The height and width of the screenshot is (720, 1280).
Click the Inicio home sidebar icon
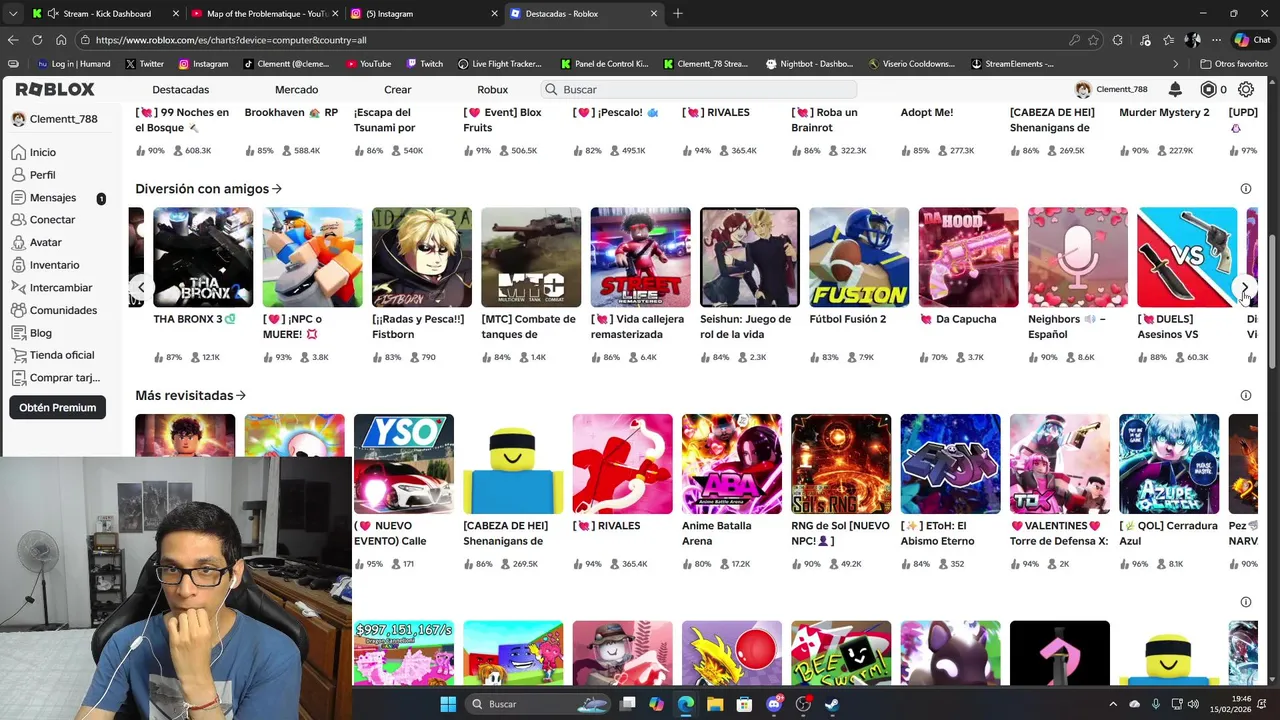click(x=19, y=152)
